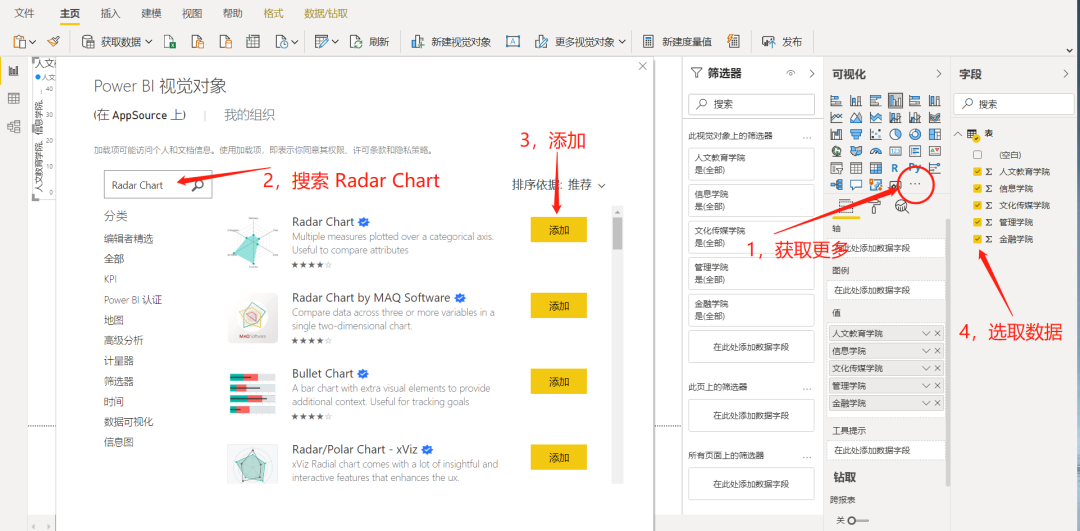Viewport: 1080px width, 531px height.
Task: Select the KPI visual
Action: coord(935,151)
